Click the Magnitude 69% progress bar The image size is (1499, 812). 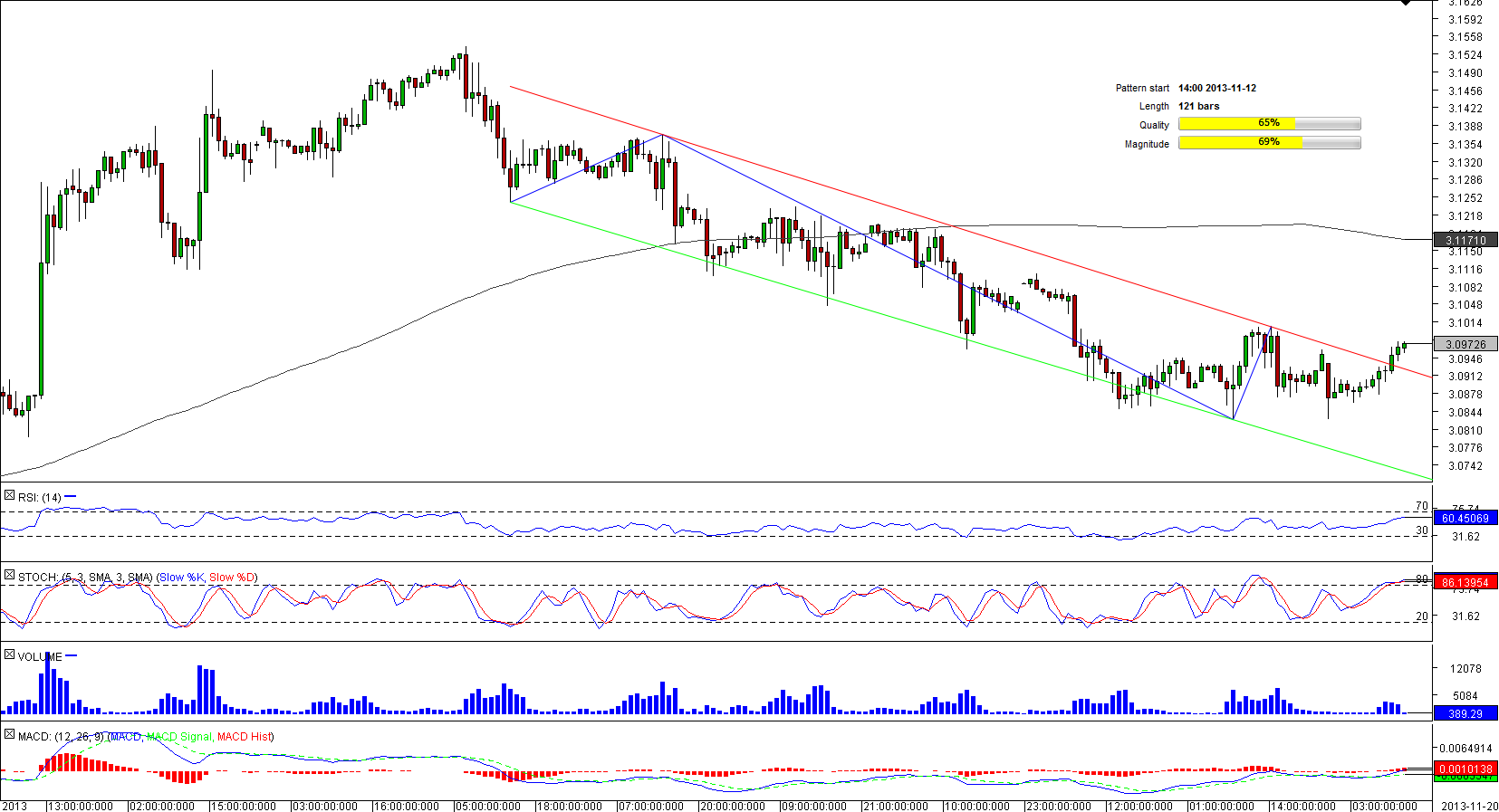1269,143
